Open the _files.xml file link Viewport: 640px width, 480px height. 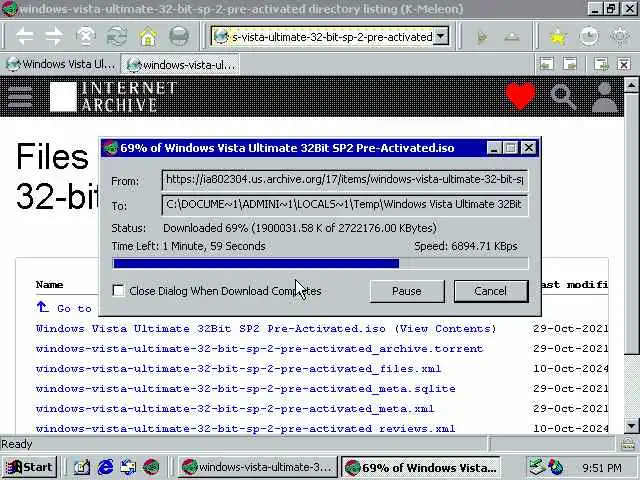(238, 369)
